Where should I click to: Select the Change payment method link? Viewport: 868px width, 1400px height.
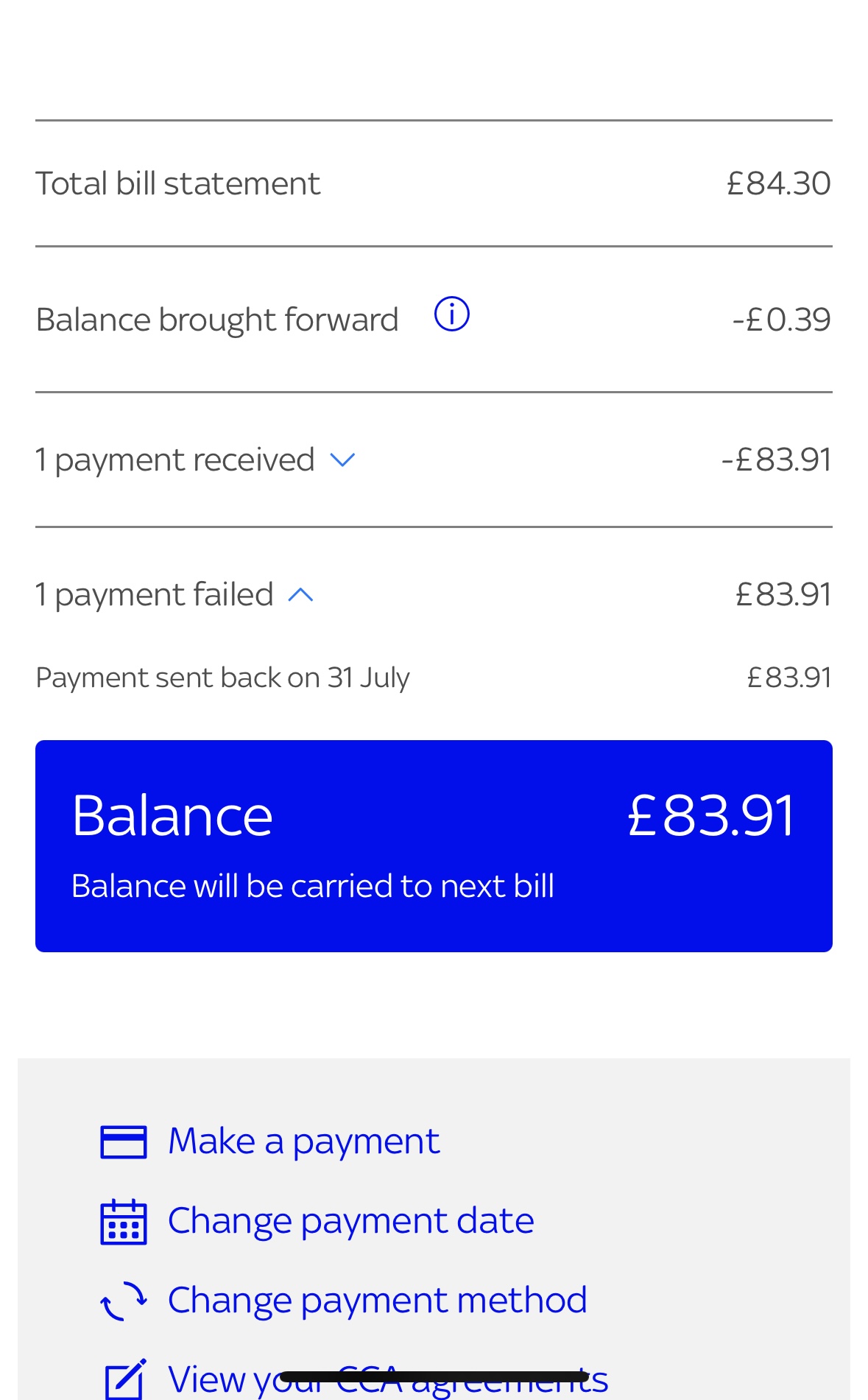click(377, 1300)
